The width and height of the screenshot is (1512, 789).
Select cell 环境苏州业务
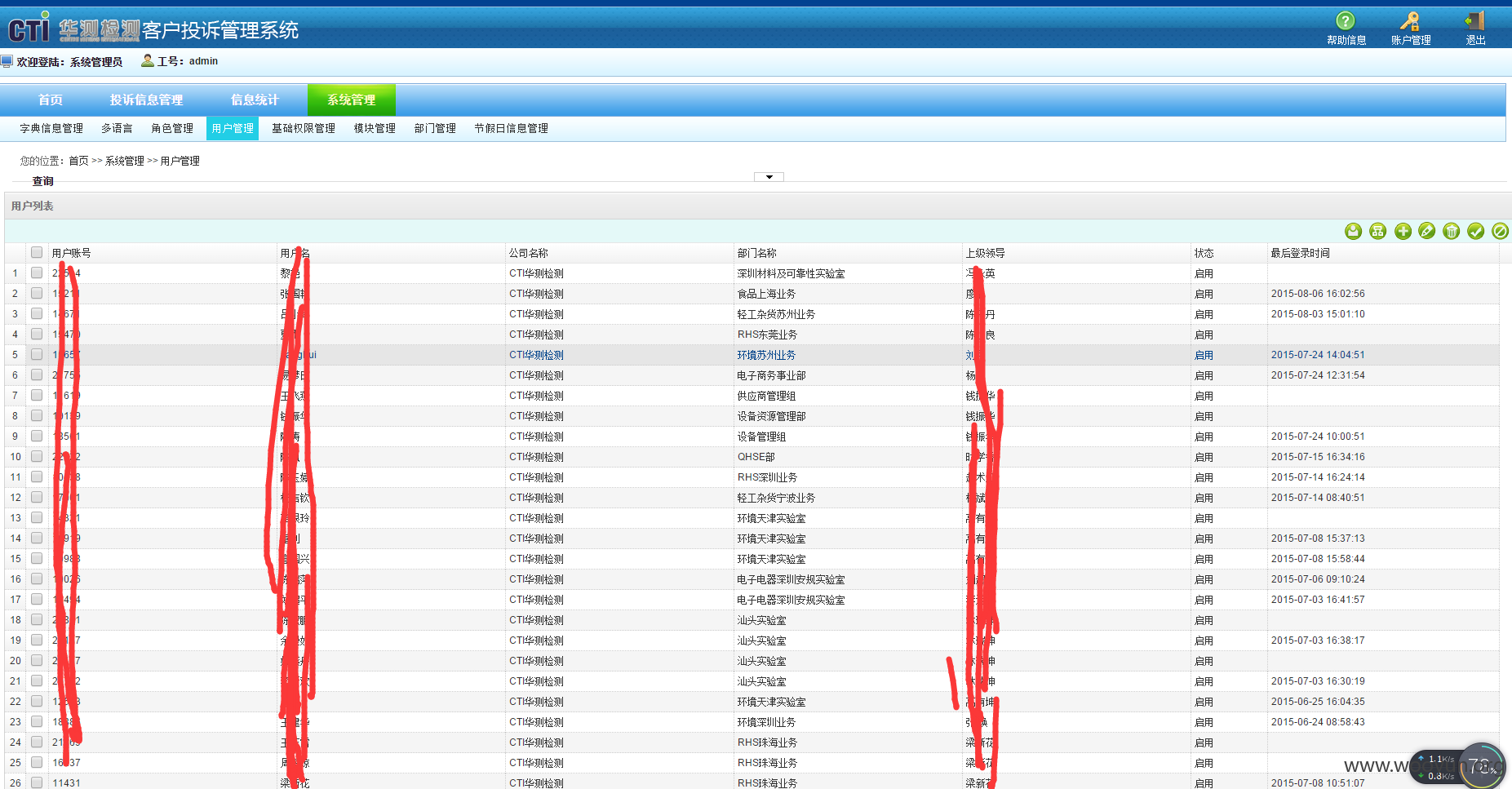pyautogui.click(x=766, y=355)
